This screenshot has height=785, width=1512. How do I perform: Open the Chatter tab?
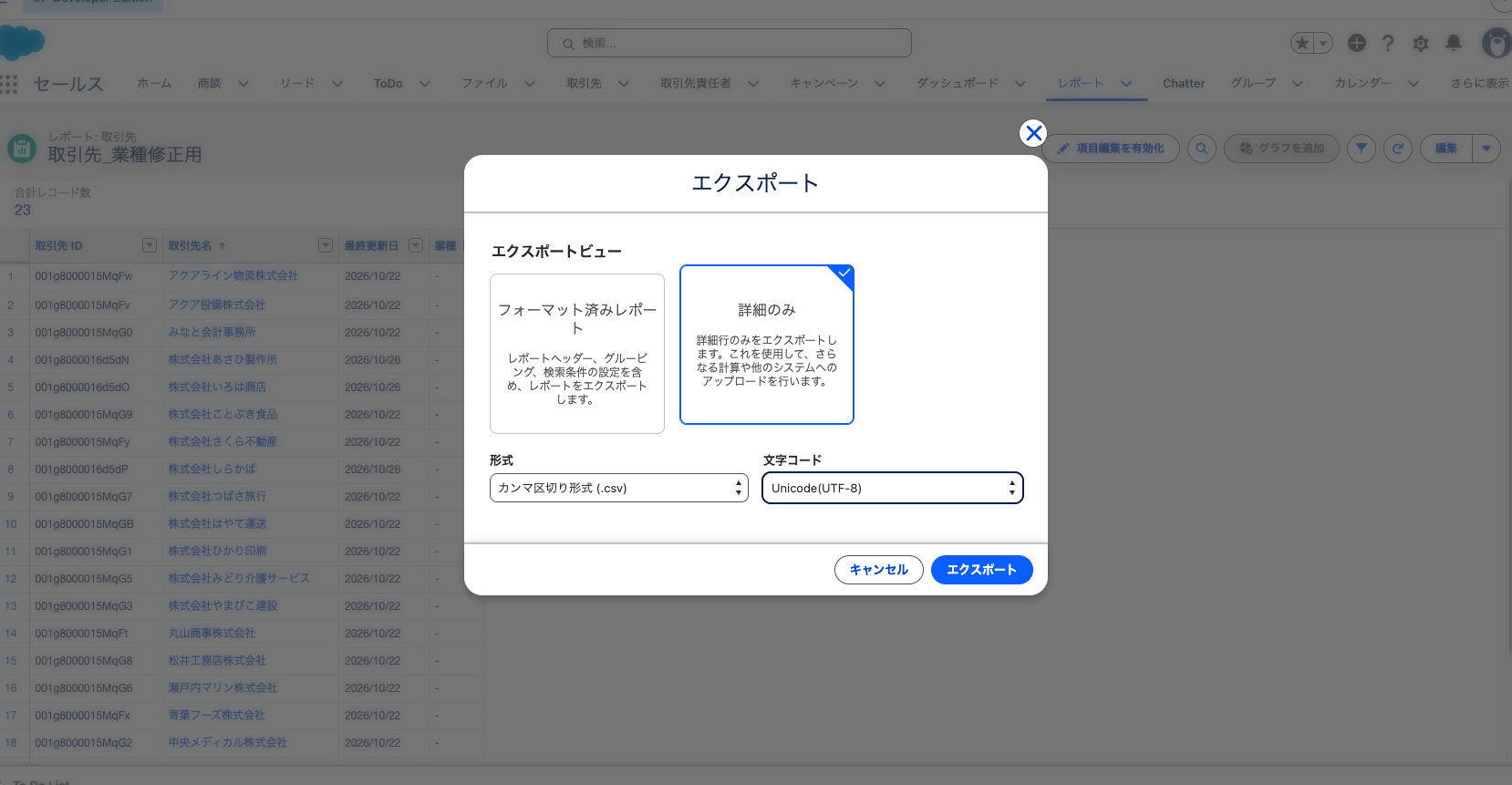point(1184,83)
